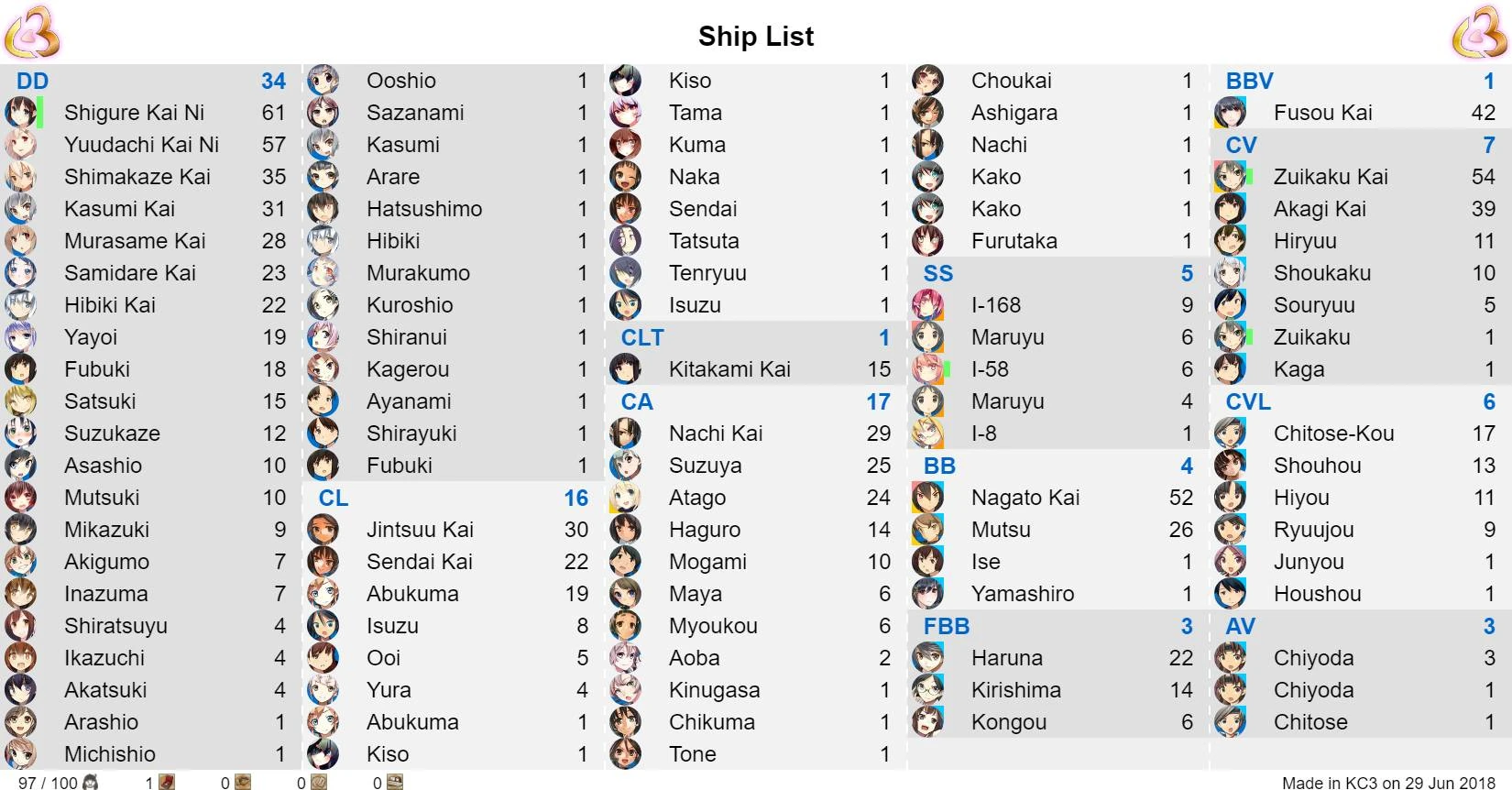Click the Jintsuu Kai portrait icon
This screenshot has height=790, width=1512.
click(x=323, y=530)
